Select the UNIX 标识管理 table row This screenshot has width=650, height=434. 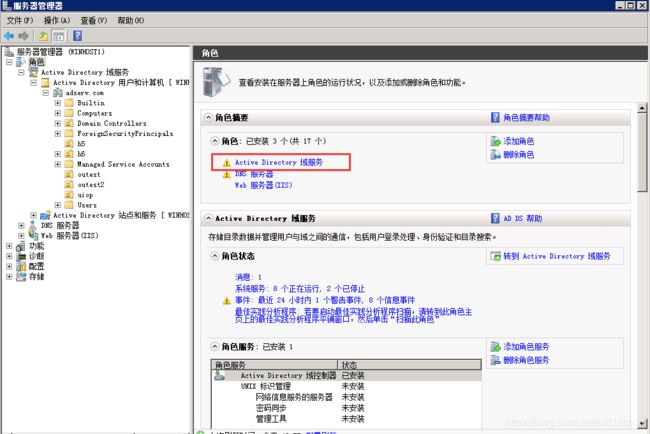tap(346, 386)
